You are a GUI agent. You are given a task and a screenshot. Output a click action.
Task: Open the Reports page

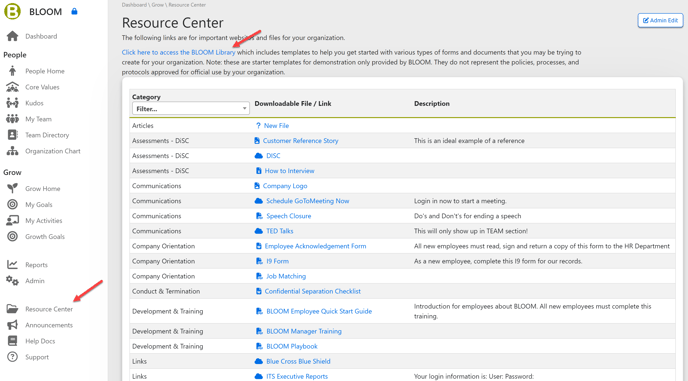36,265
